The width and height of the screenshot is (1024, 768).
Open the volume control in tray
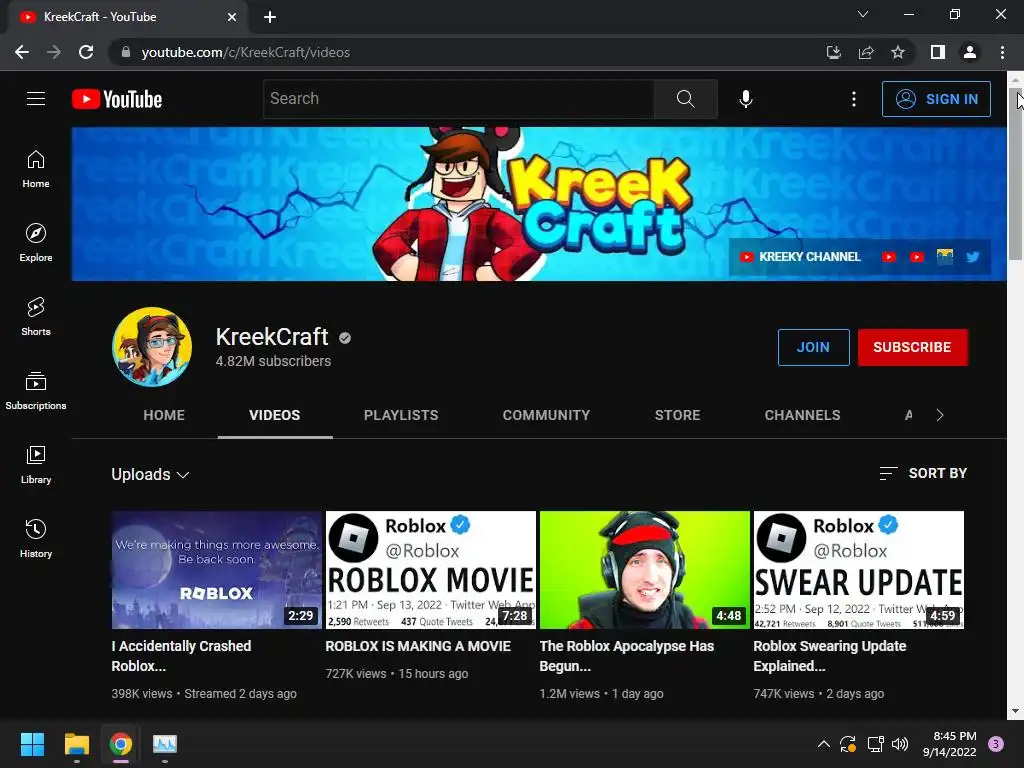tap(900, 744)
